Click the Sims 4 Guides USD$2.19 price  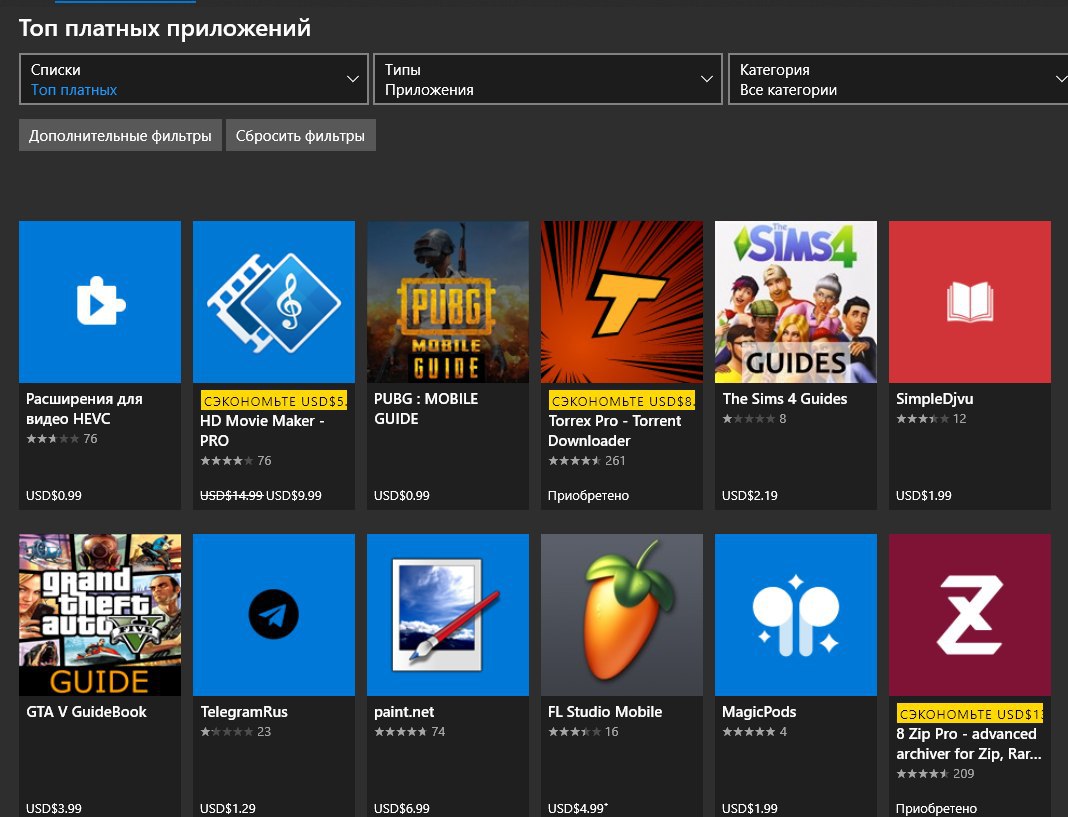coord(750,495)
